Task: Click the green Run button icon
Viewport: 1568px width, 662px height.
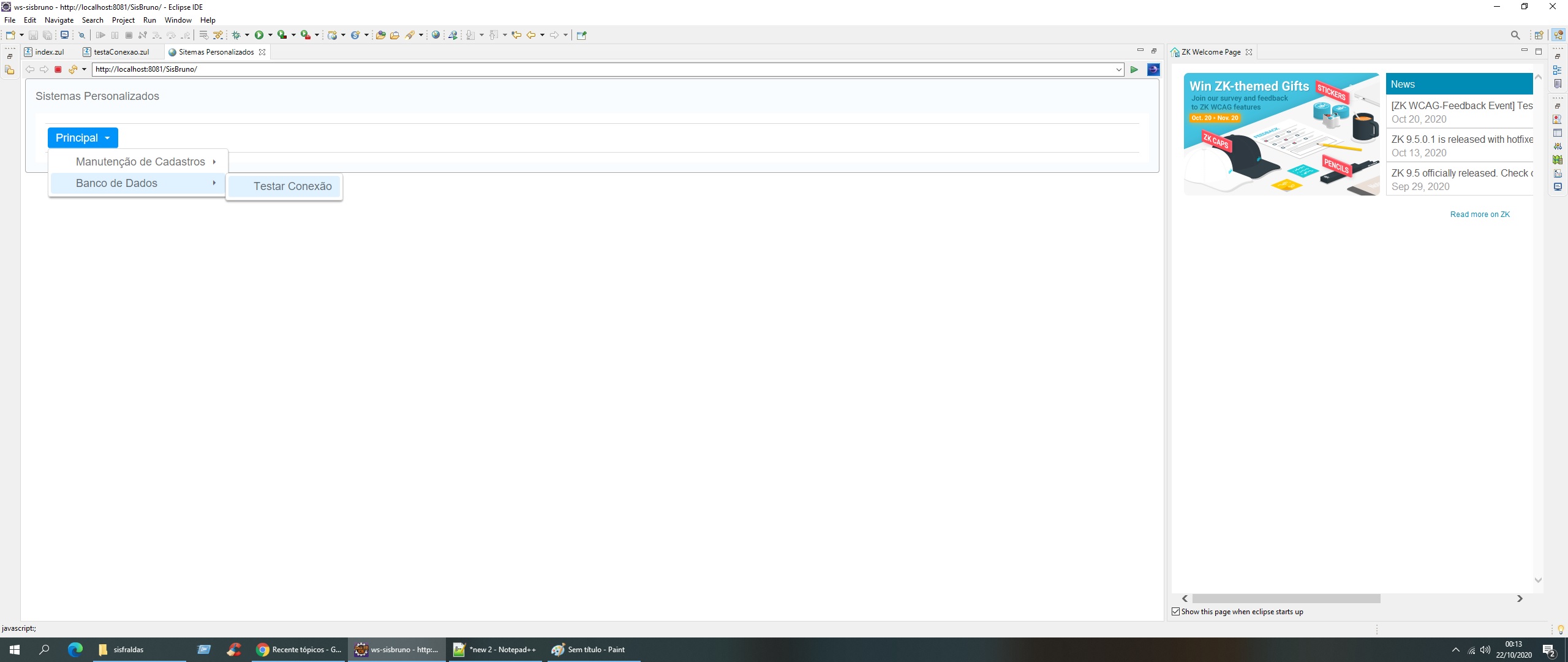Action: tap(259, 35)
